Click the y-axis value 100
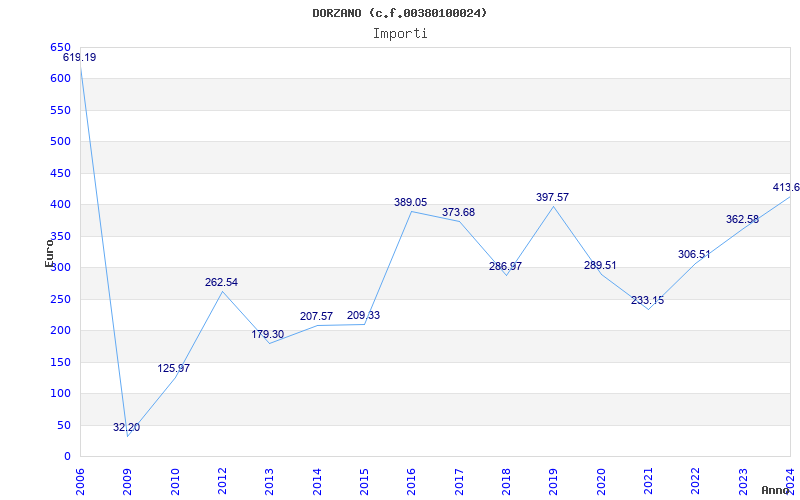 (x=60, y=394)
